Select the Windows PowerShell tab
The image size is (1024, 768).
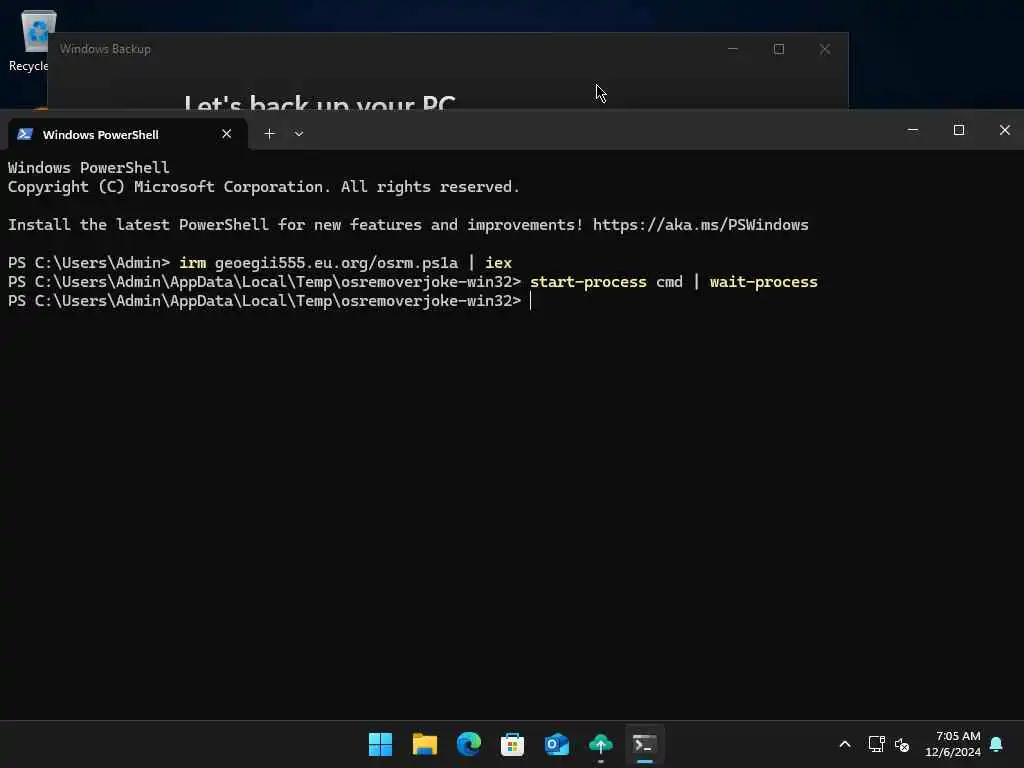[128, 134]
